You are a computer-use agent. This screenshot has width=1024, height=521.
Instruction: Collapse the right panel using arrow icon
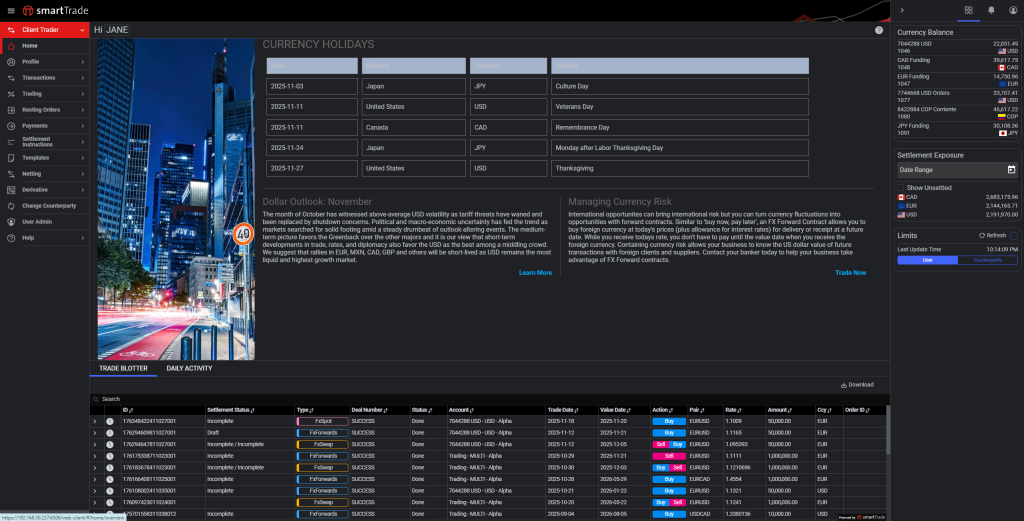coord(902,10)
